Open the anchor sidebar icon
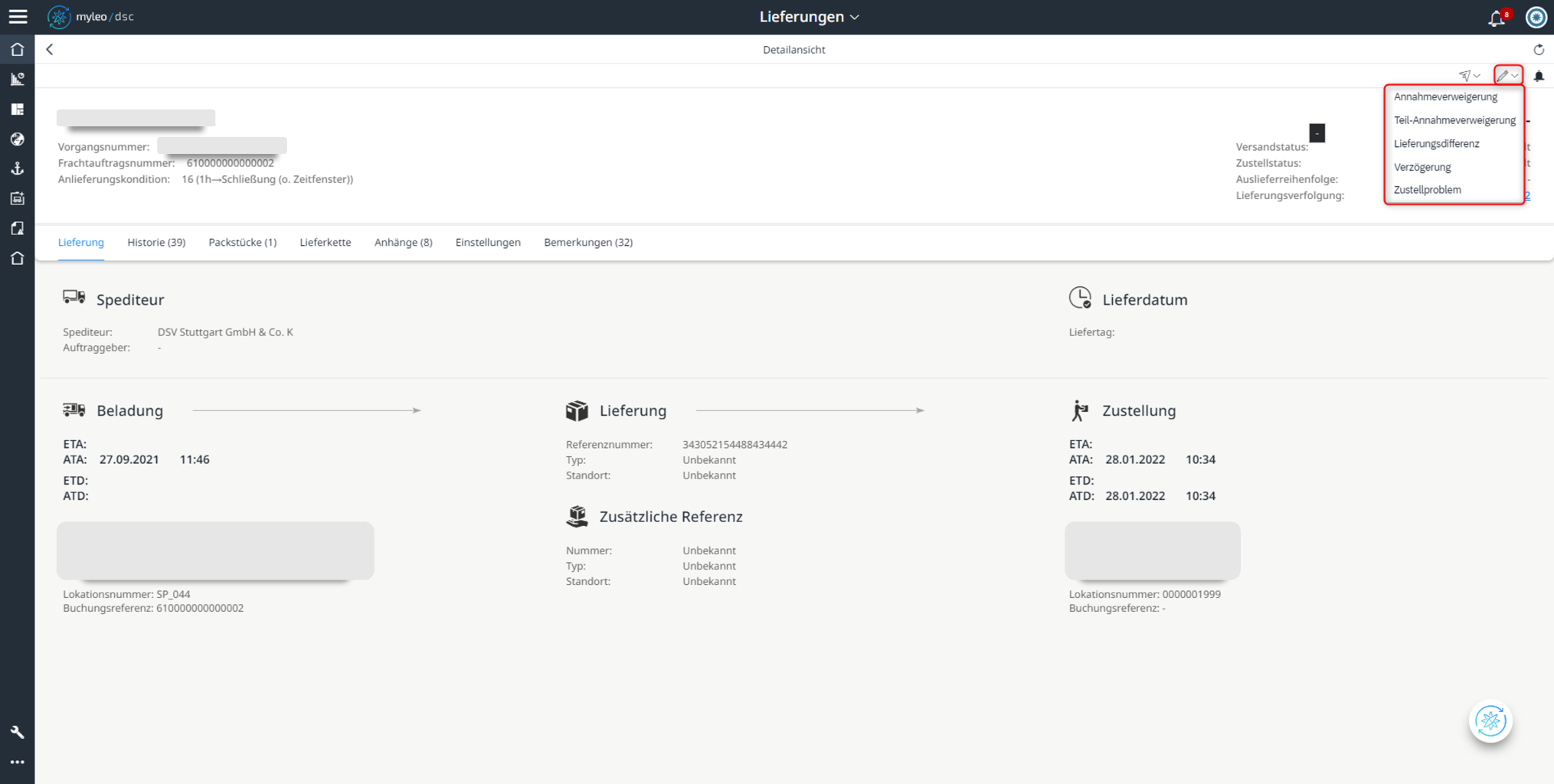The height and width of the screenshot is (784, 1554). coord(18,168)
